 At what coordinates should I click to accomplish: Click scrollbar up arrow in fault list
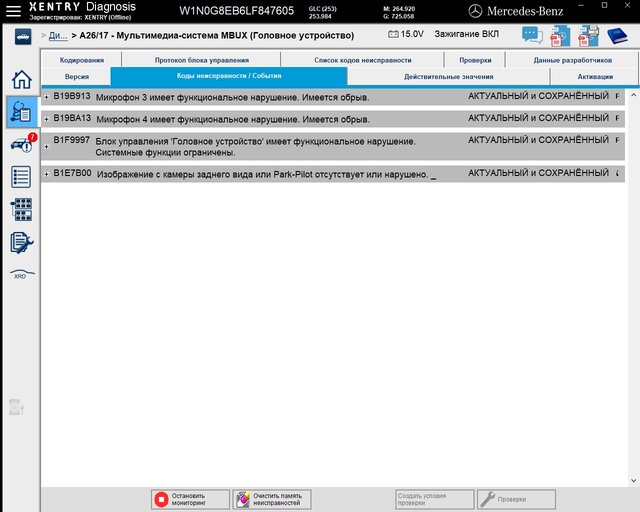[633, 95]
